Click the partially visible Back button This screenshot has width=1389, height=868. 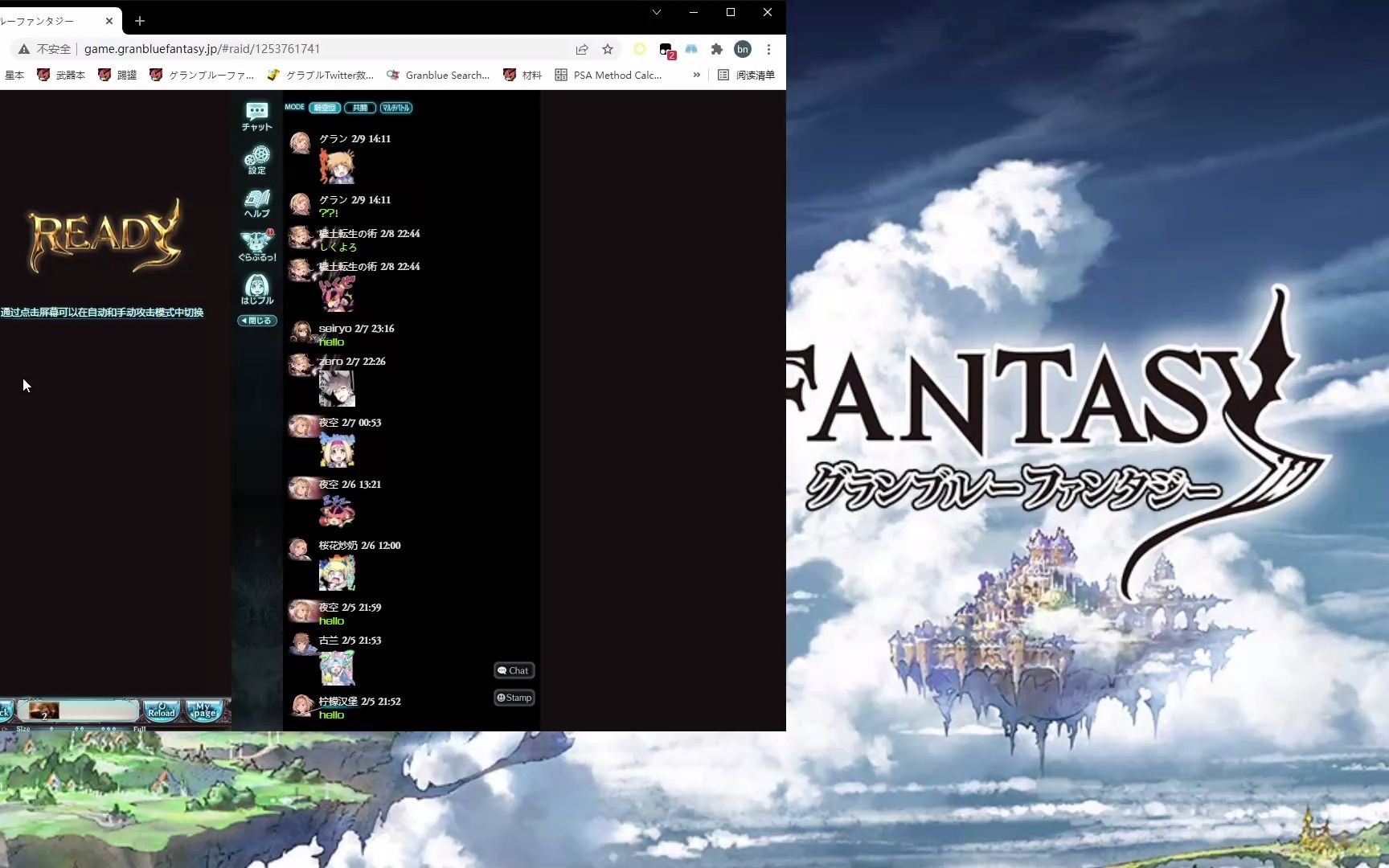[x=6, y=711]
